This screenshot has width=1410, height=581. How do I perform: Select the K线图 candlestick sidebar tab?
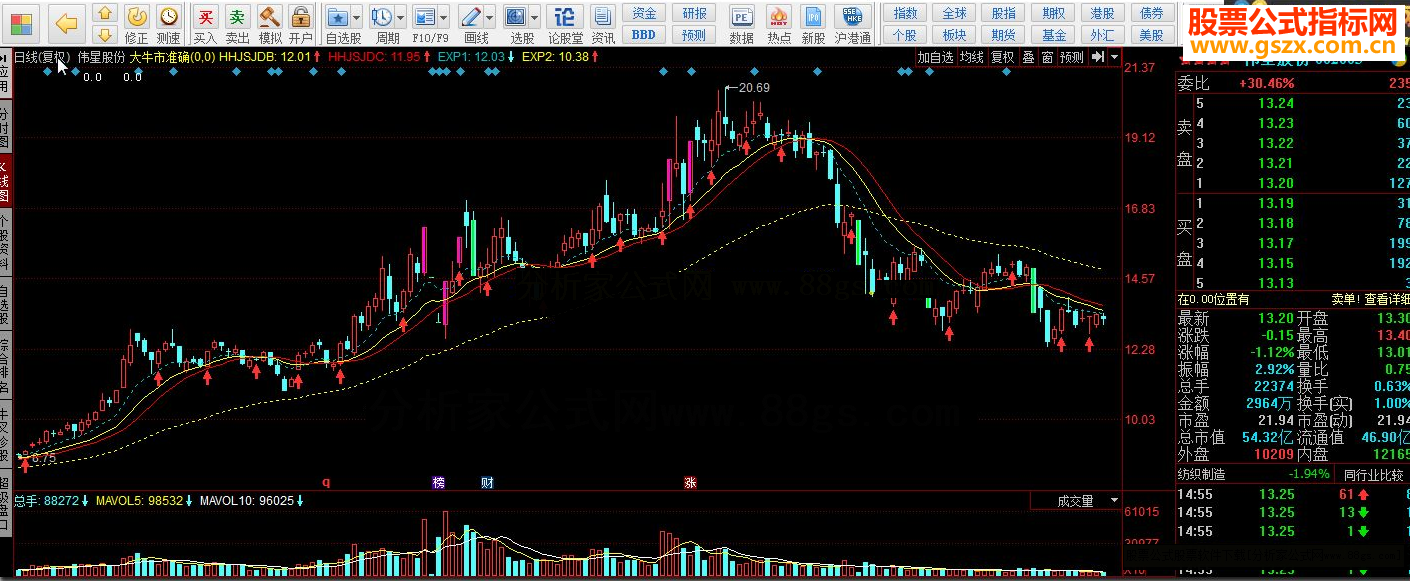(5, 181)
